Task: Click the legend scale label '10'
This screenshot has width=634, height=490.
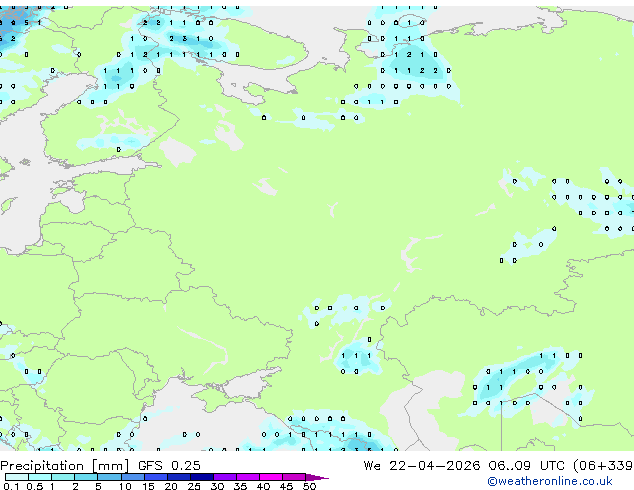Action: click(125, 486)
